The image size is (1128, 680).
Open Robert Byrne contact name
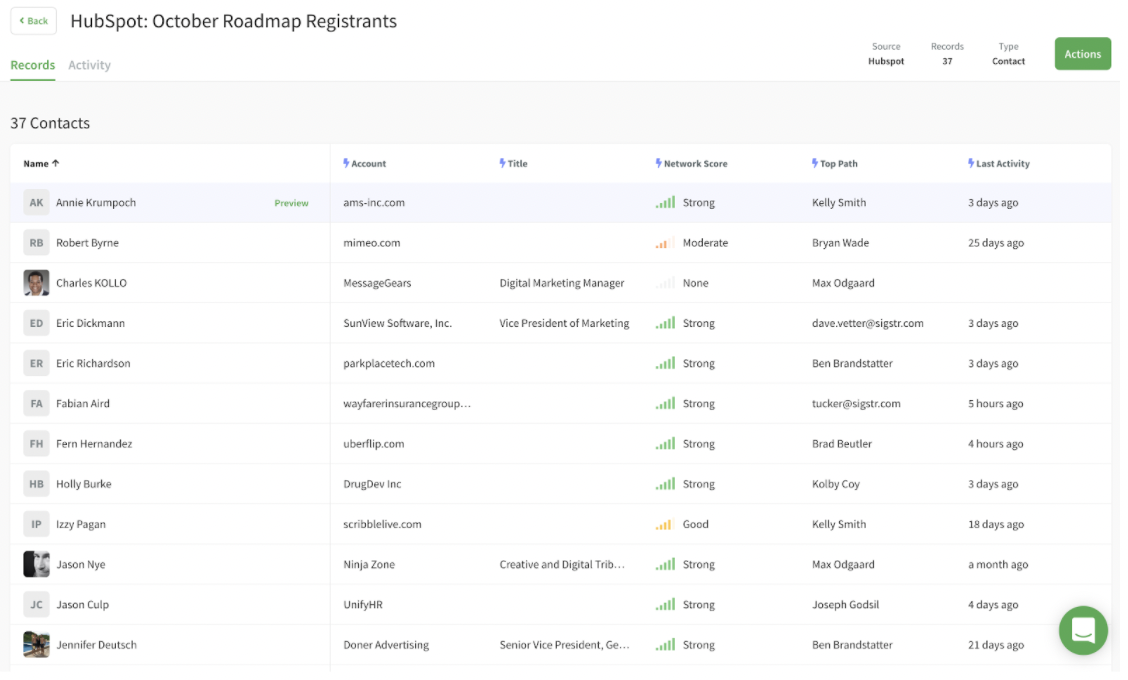87,243
